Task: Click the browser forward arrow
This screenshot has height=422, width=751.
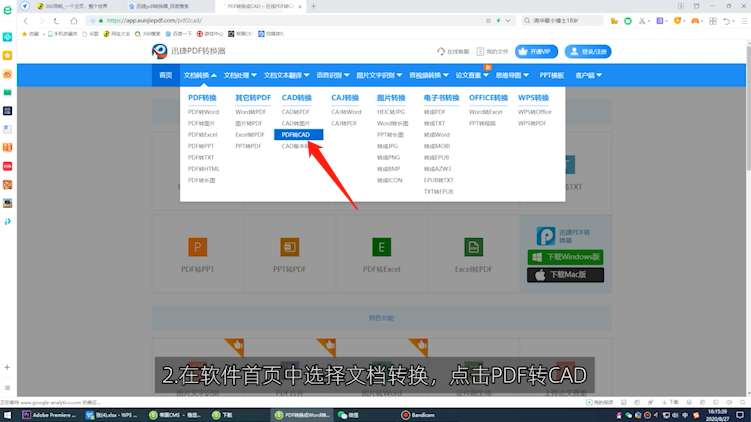Action: (41, 21)
